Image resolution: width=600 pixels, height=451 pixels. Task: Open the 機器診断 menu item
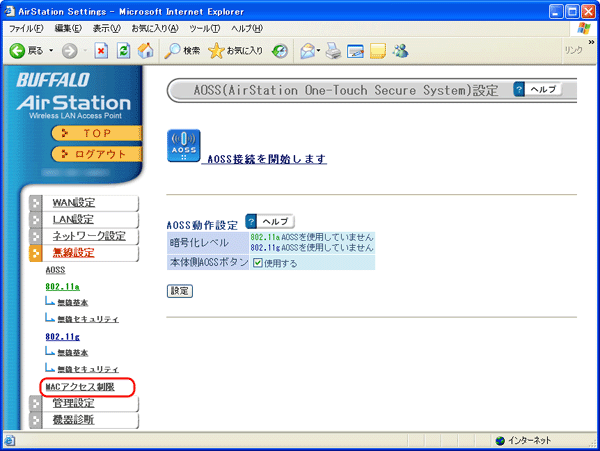pos(73,420)
